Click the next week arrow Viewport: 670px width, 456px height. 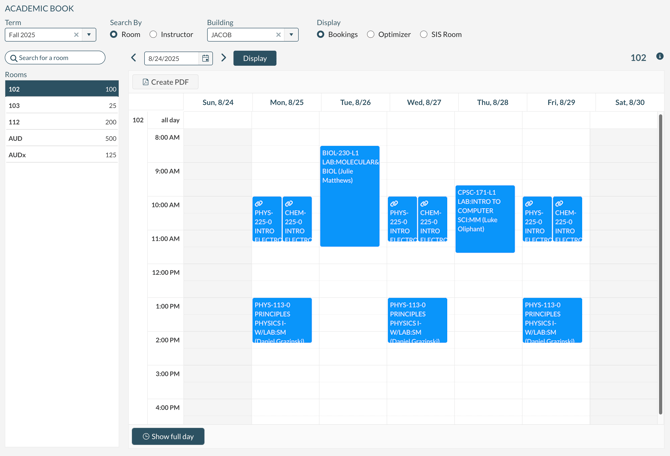(x=224, y=58)
